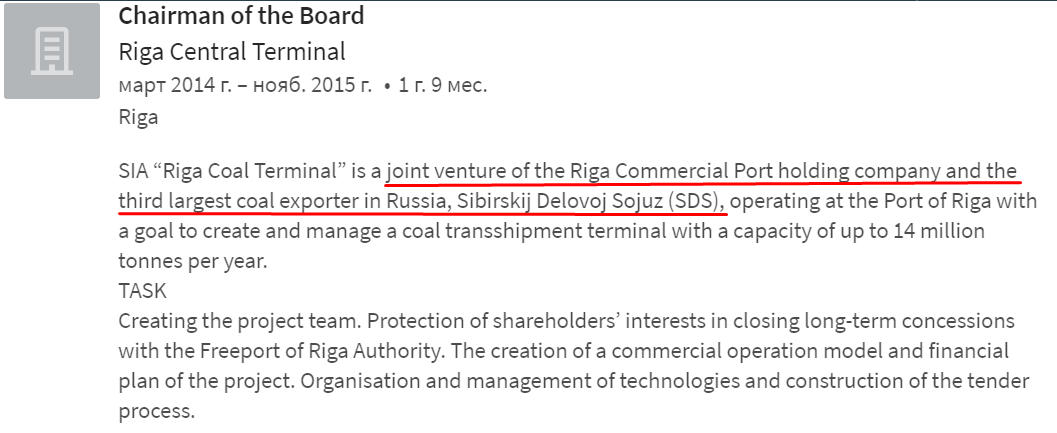1057x433 pixels.
Task: Click the "1 г. 9 мес." duration text
Action: click(442, 85)
